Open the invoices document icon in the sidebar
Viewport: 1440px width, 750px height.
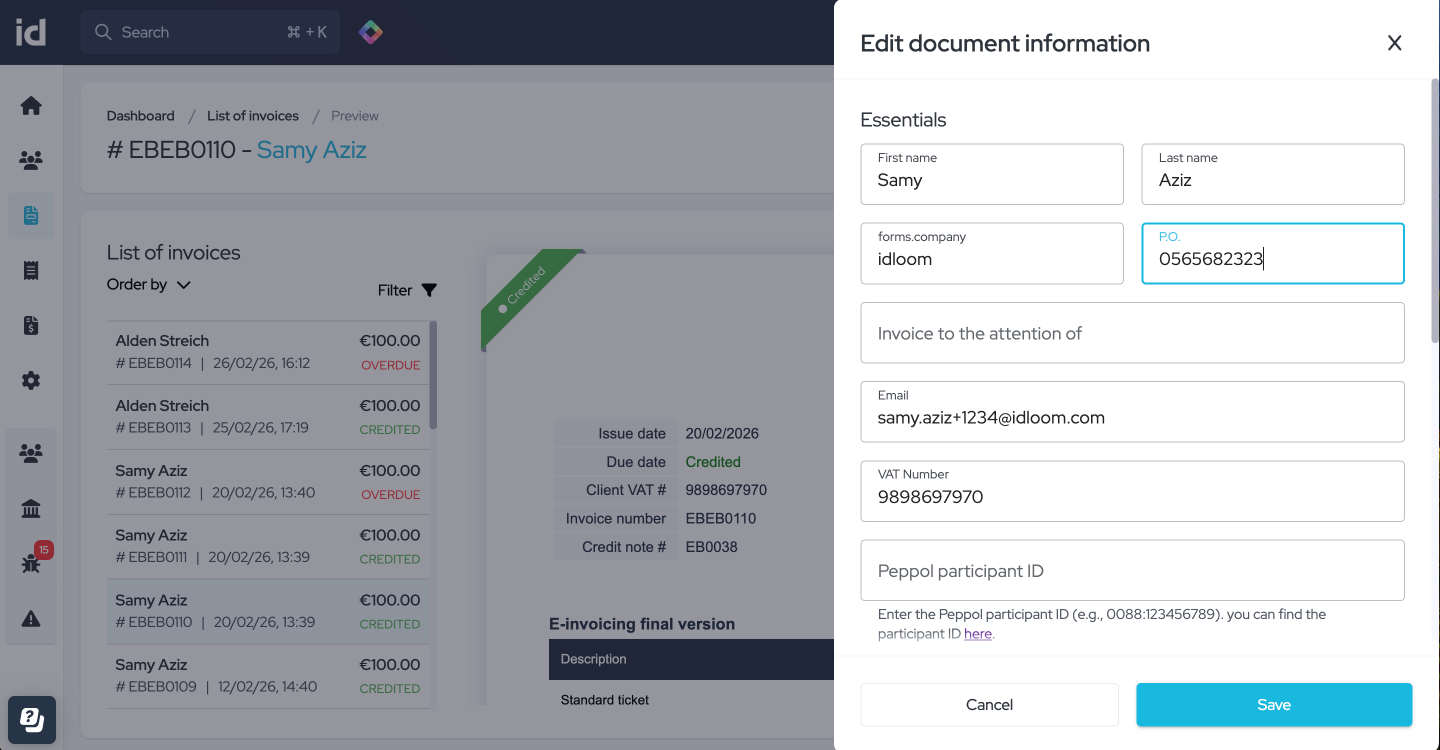point(31,214)
